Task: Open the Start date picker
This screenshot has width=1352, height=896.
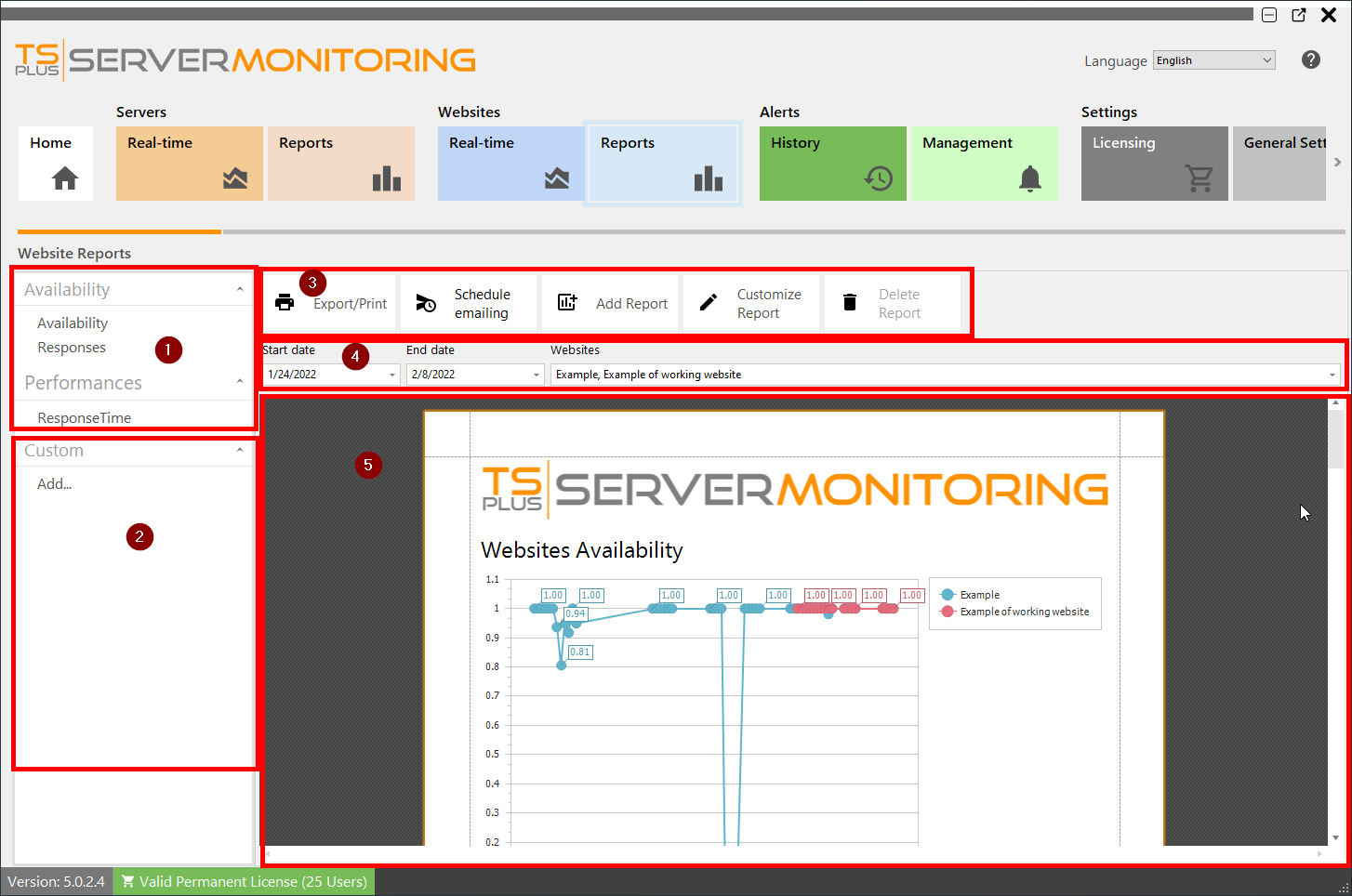Action: tap(391, 374)
